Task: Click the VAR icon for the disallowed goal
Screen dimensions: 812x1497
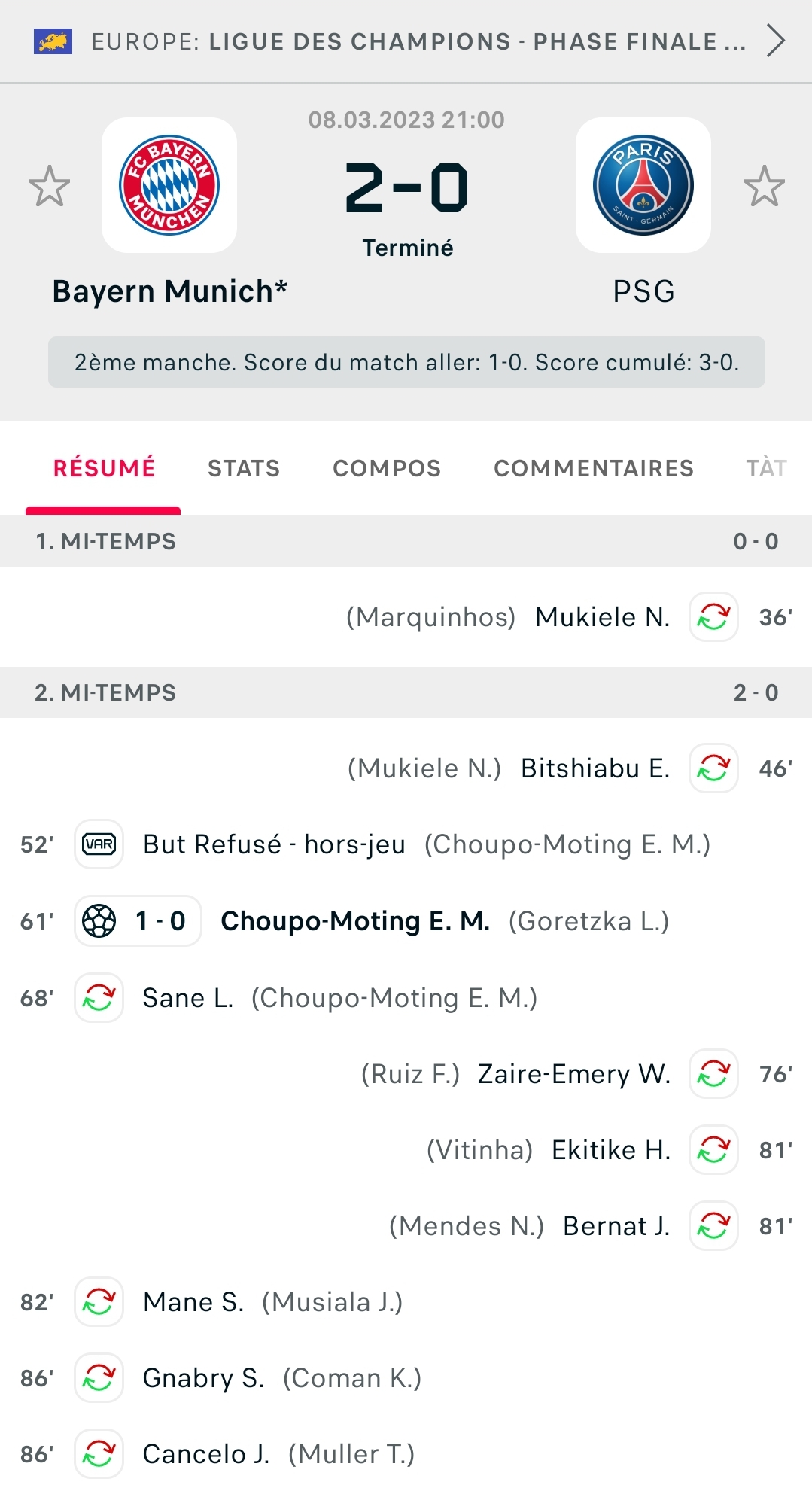Action: (x=99, y=844)
